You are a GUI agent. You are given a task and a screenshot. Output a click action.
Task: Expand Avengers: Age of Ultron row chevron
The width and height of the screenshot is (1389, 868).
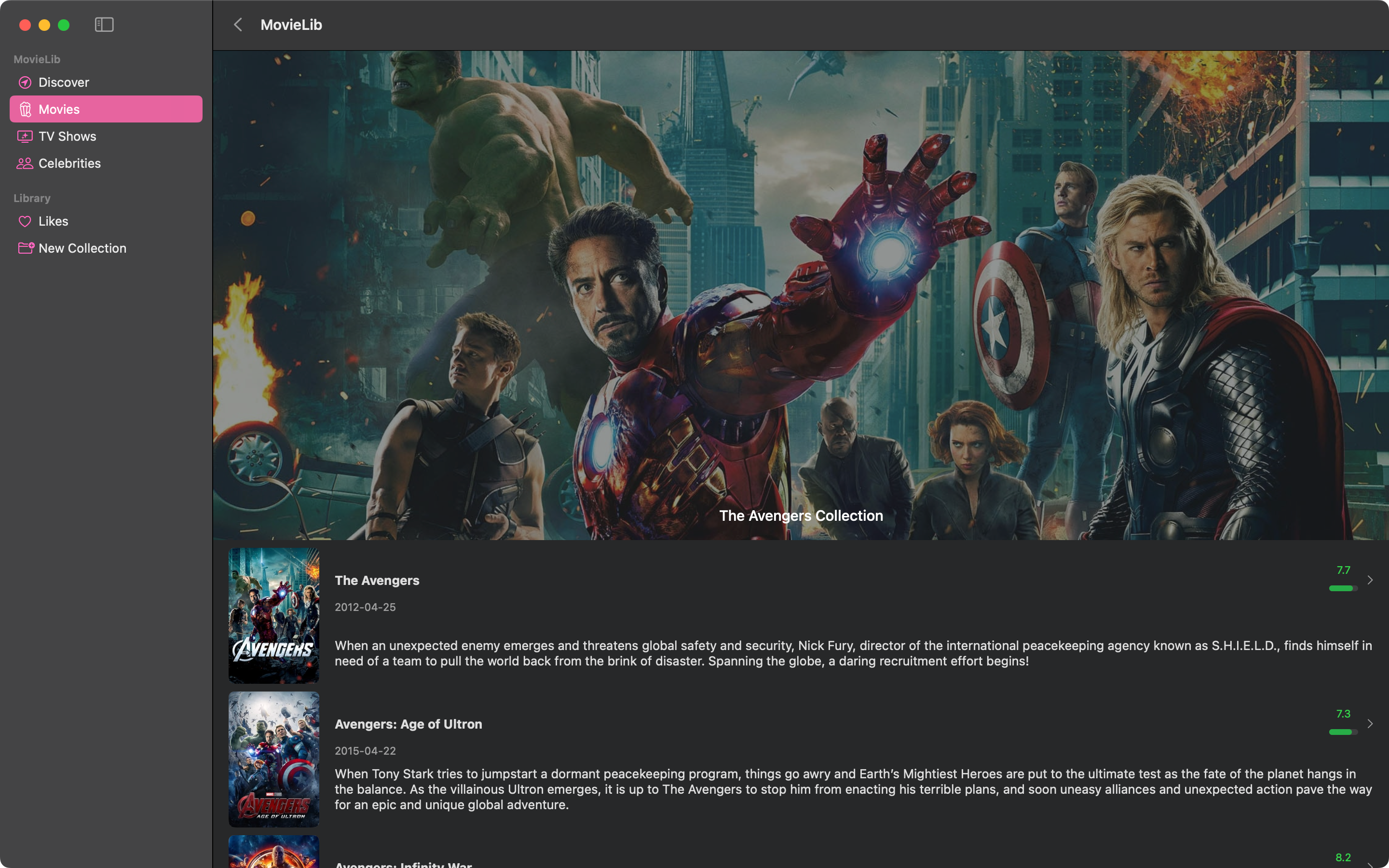(1370, 724)
